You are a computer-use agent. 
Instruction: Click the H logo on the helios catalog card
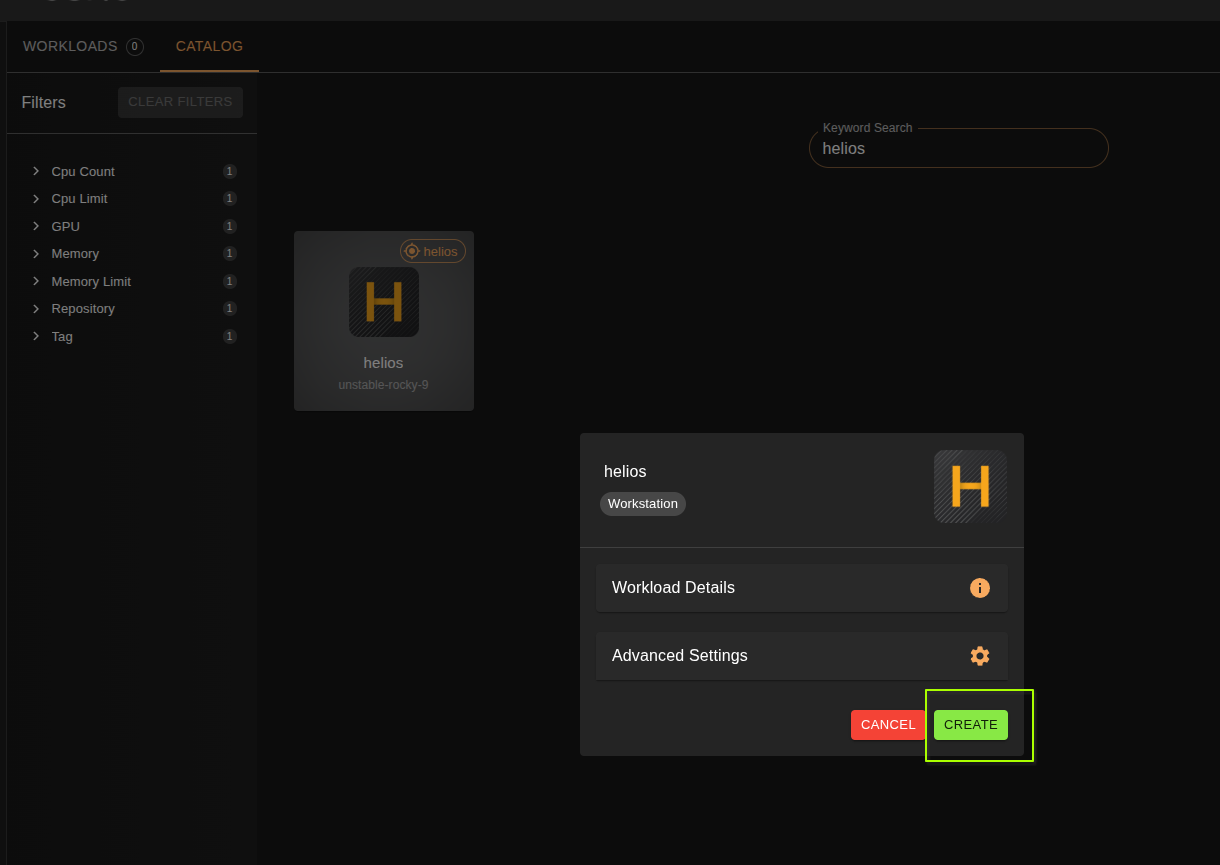(x=383, y=302)
